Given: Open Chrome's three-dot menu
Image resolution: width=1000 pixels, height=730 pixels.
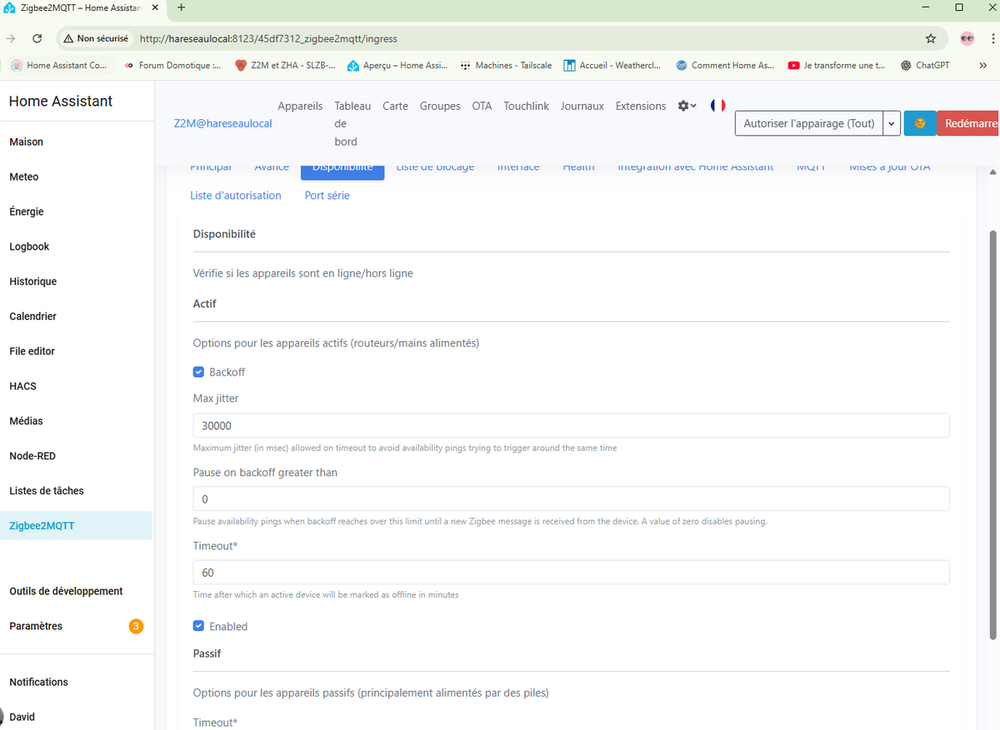Looking at the screenshot, I should 993,38.
